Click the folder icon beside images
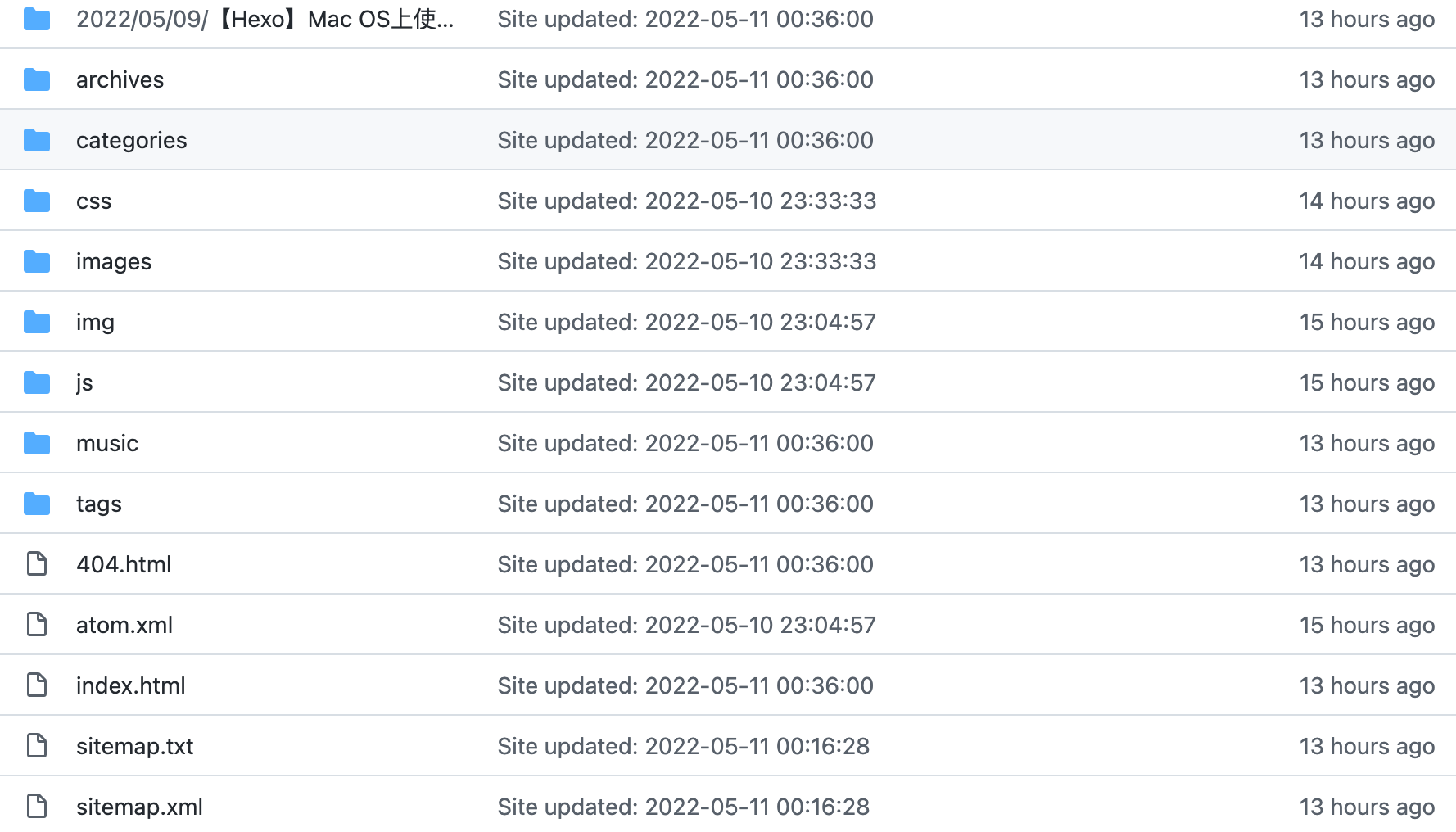The width and height of the screenshot is (1456, 832). click(37, 261)
